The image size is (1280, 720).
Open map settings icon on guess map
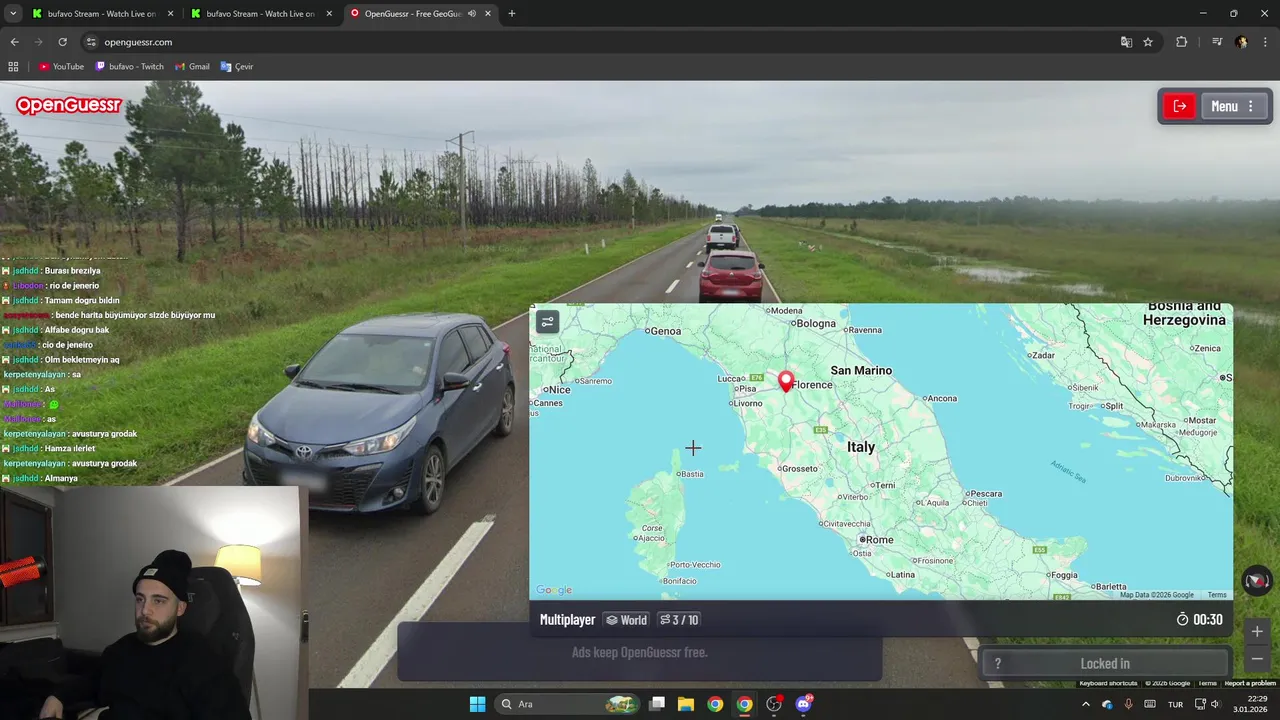pyautogui.click(x=547, y=322)
